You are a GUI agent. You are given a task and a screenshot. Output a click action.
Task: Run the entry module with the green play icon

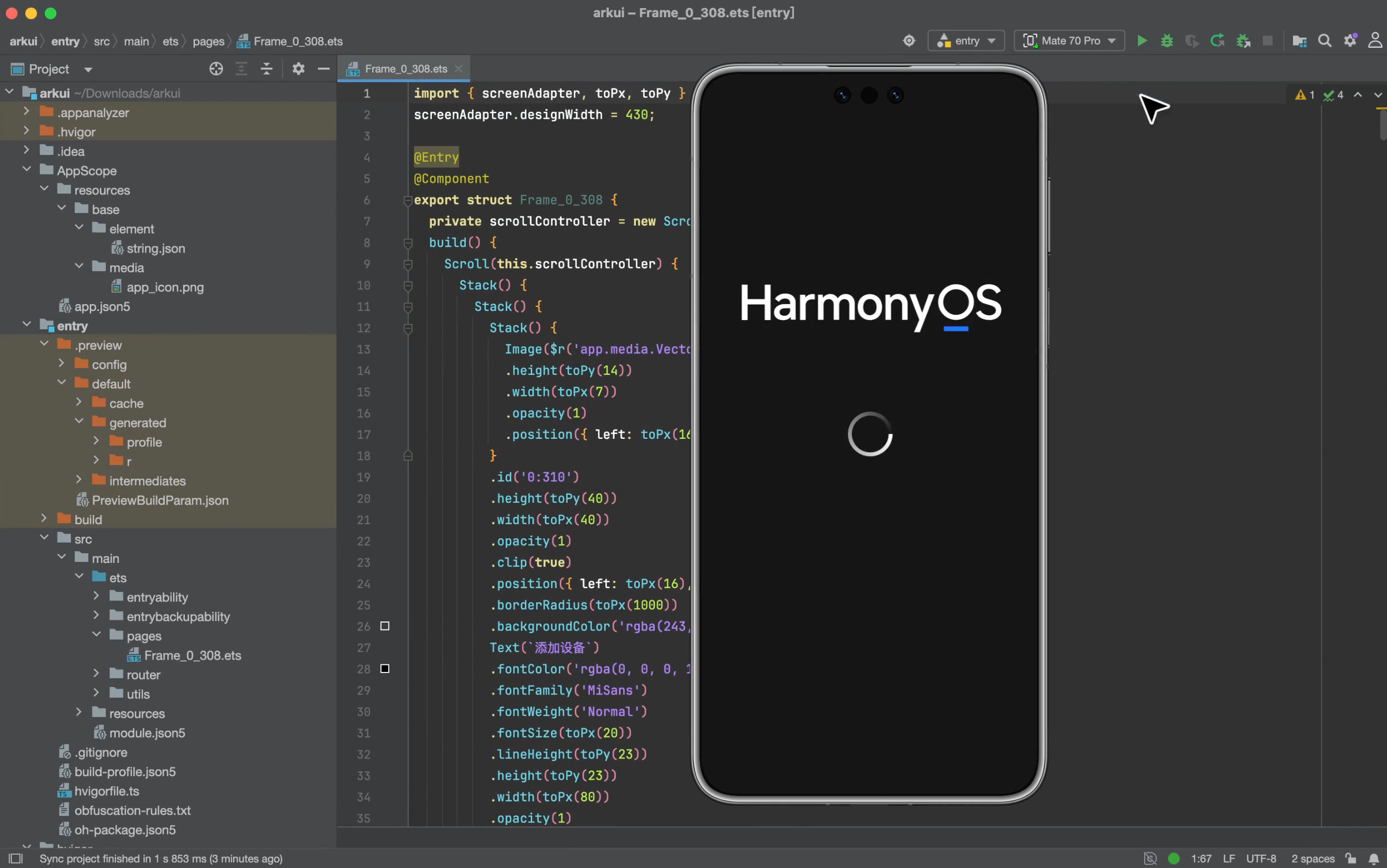(1142, 41)
